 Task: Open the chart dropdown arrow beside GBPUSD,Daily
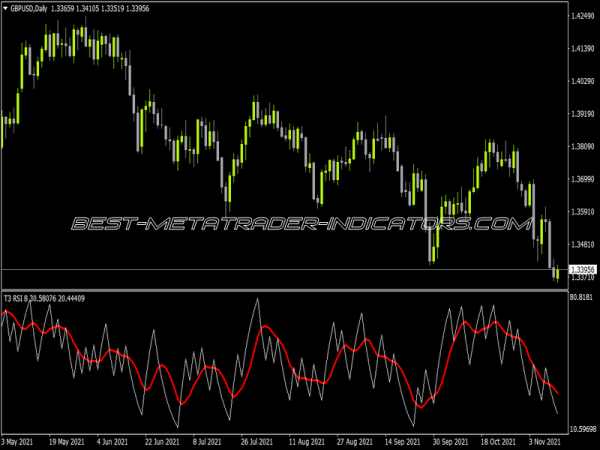click(5, 8)
